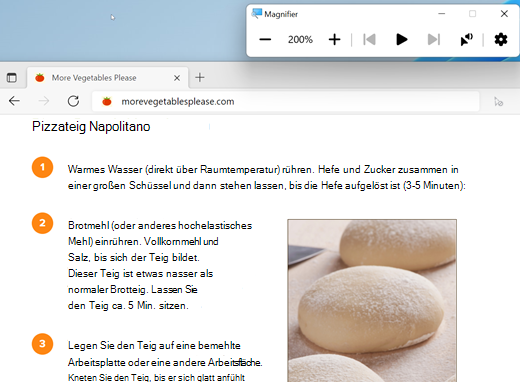Open a new browser tab

[200, 78]
